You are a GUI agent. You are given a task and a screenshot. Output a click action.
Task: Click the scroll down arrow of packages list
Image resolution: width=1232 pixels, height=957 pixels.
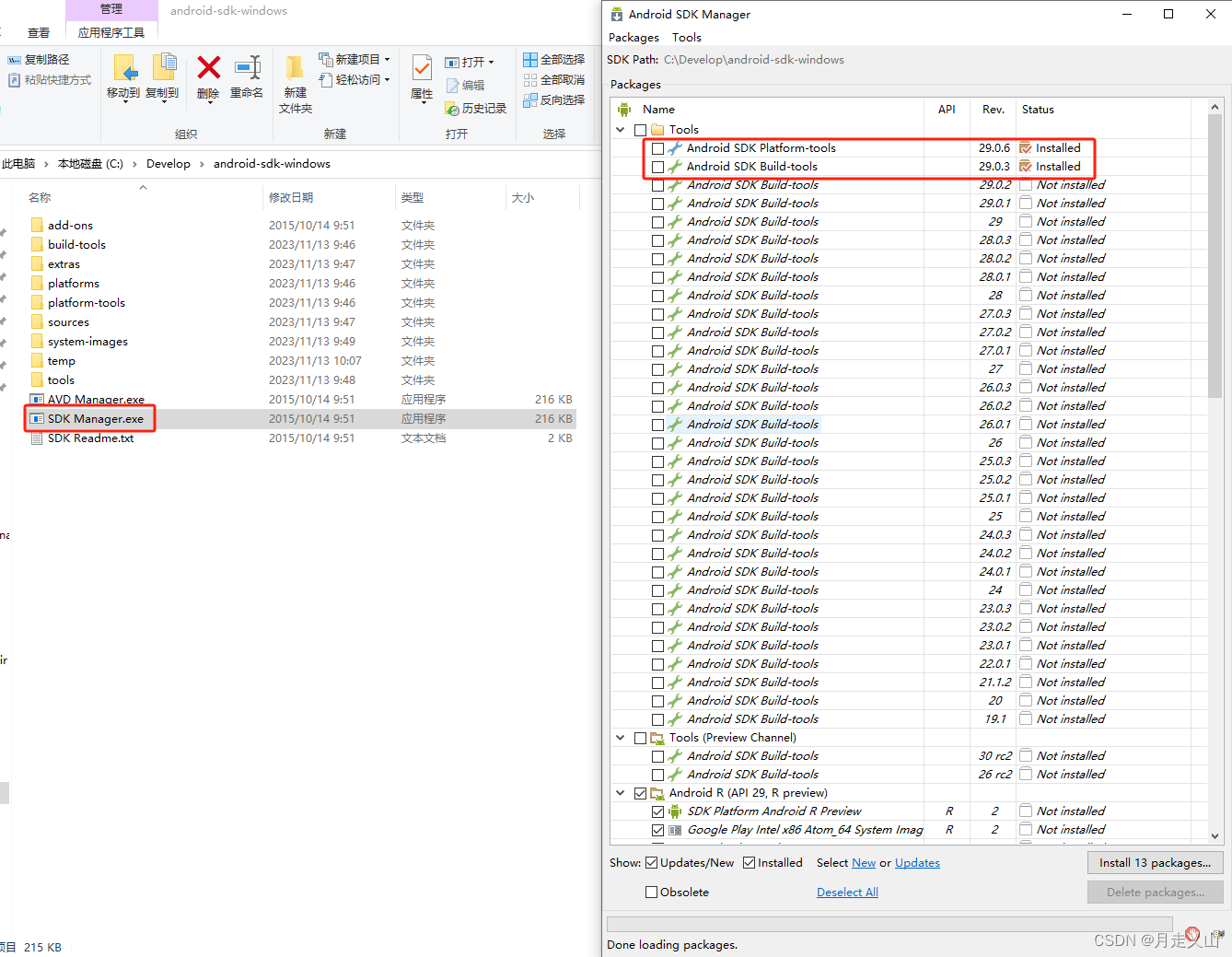1215,835
